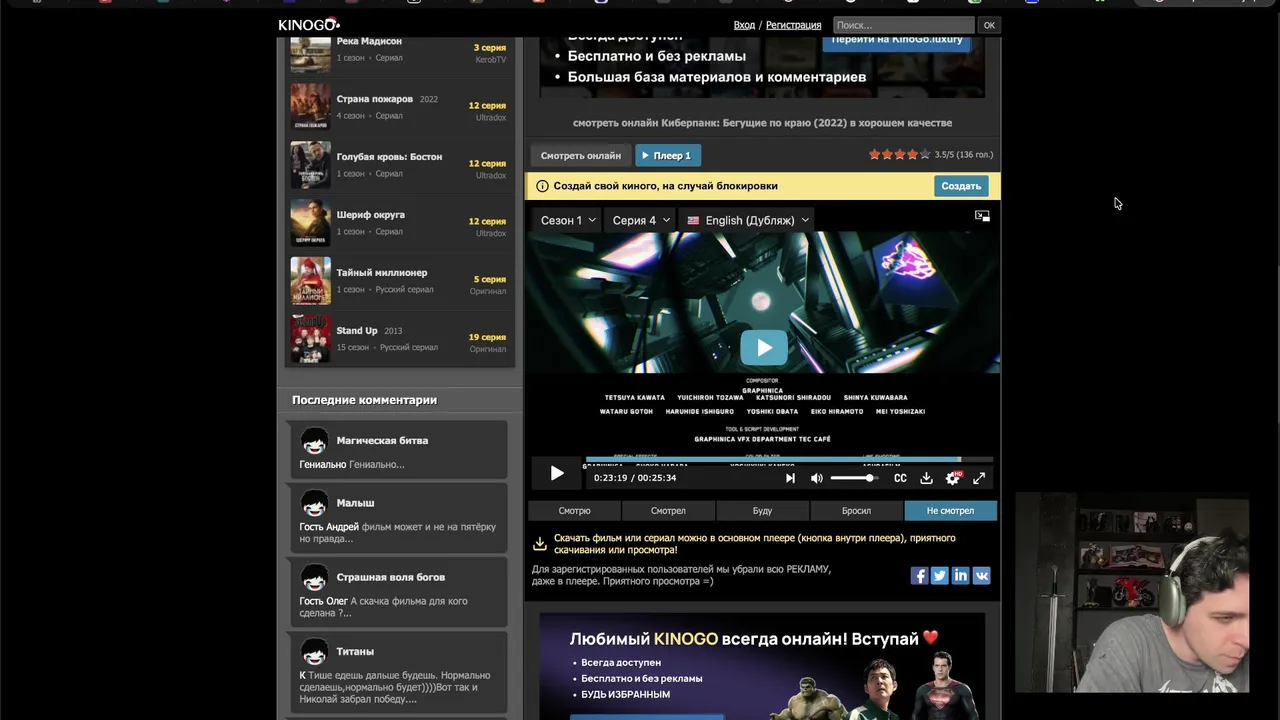Open the English (Дубляж) audio dropdown
1280x720 pixels.
748,220
